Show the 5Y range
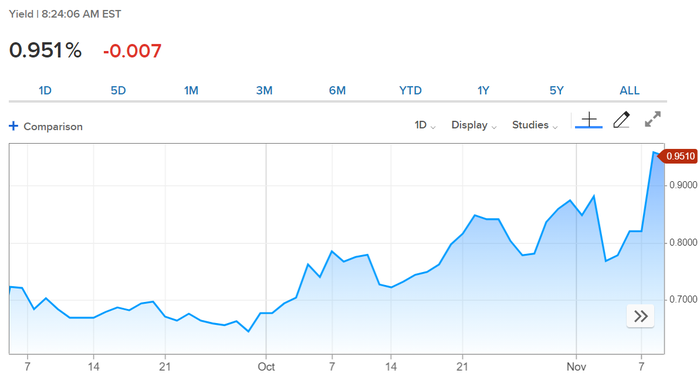700x387 pixels. pos(556,91)
